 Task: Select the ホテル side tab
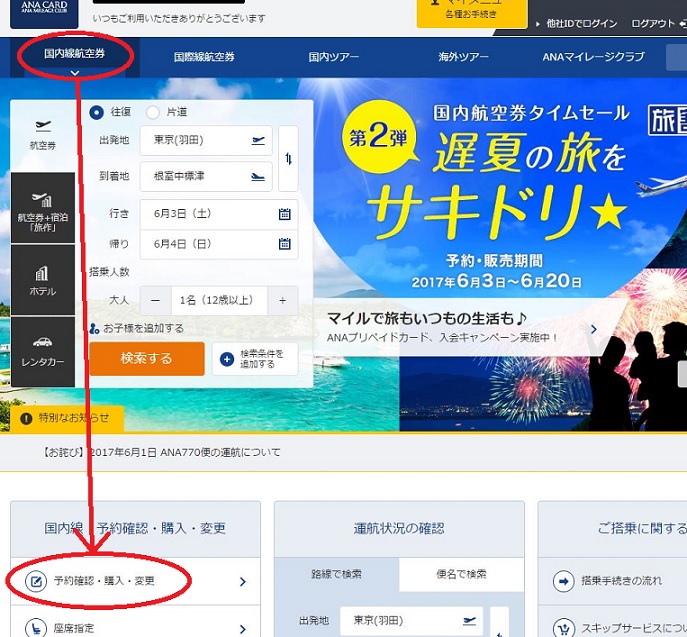(x=43, y=280)
